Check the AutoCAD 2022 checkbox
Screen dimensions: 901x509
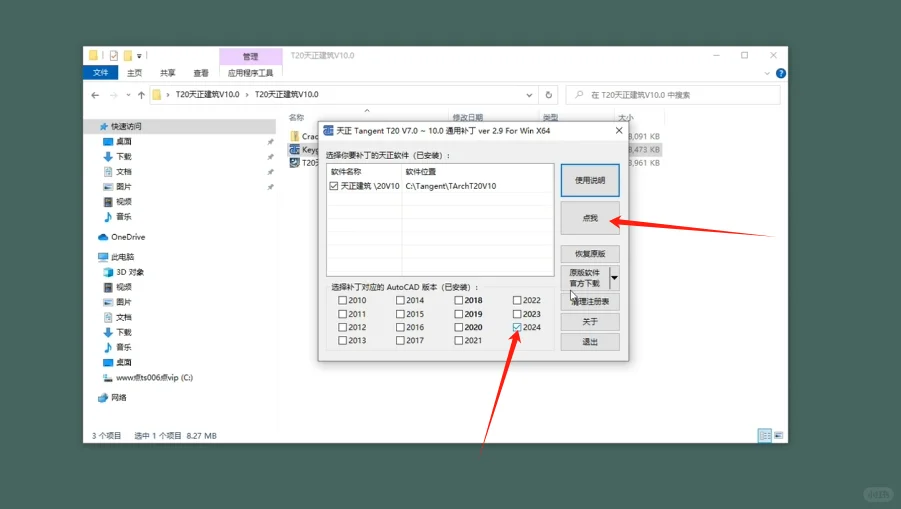click(x=517, y=300)
